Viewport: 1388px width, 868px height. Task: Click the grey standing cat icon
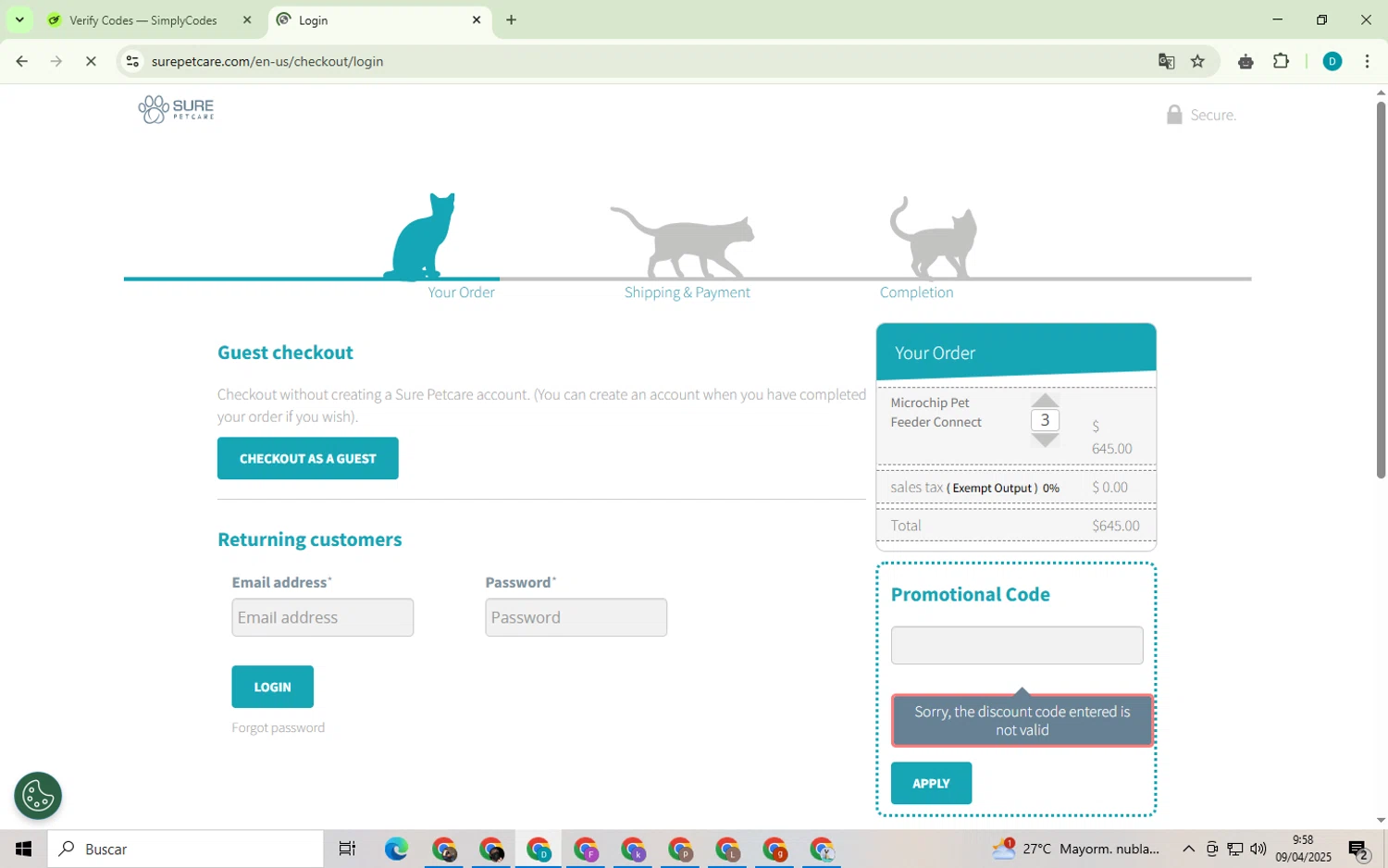click(934, 237)
